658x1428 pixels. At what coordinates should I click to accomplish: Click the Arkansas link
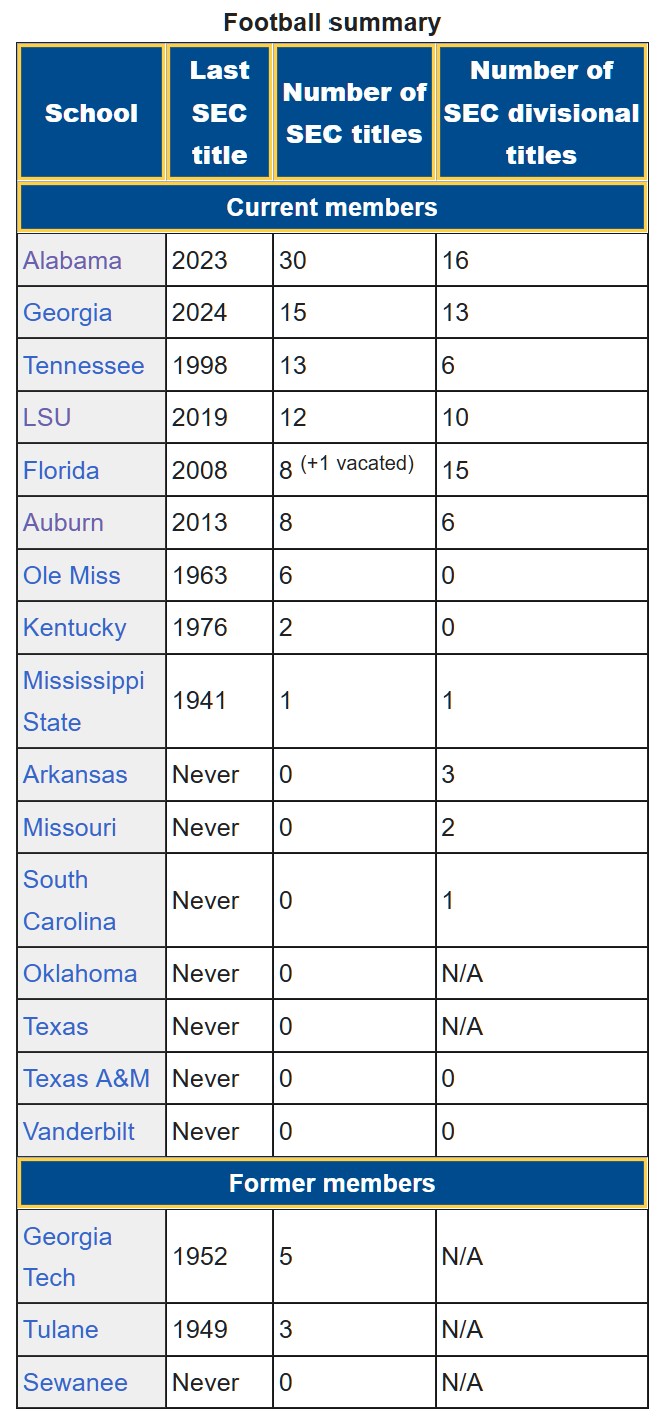tap(75, 775)
